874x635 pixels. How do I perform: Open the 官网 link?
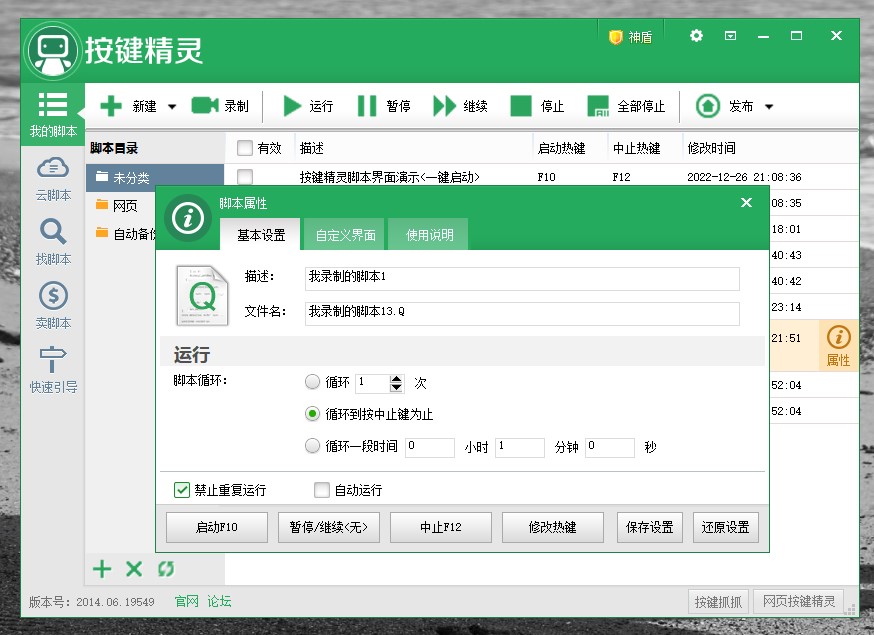coord(186,602)
